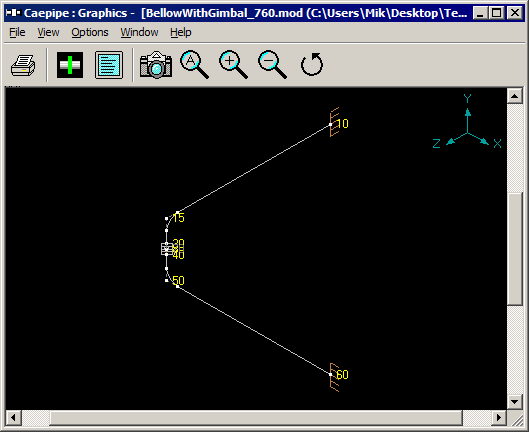Viewport: 529px width, 432px height.
Task: Click the Zoom Out magnifier
Action: click(273, 64)
